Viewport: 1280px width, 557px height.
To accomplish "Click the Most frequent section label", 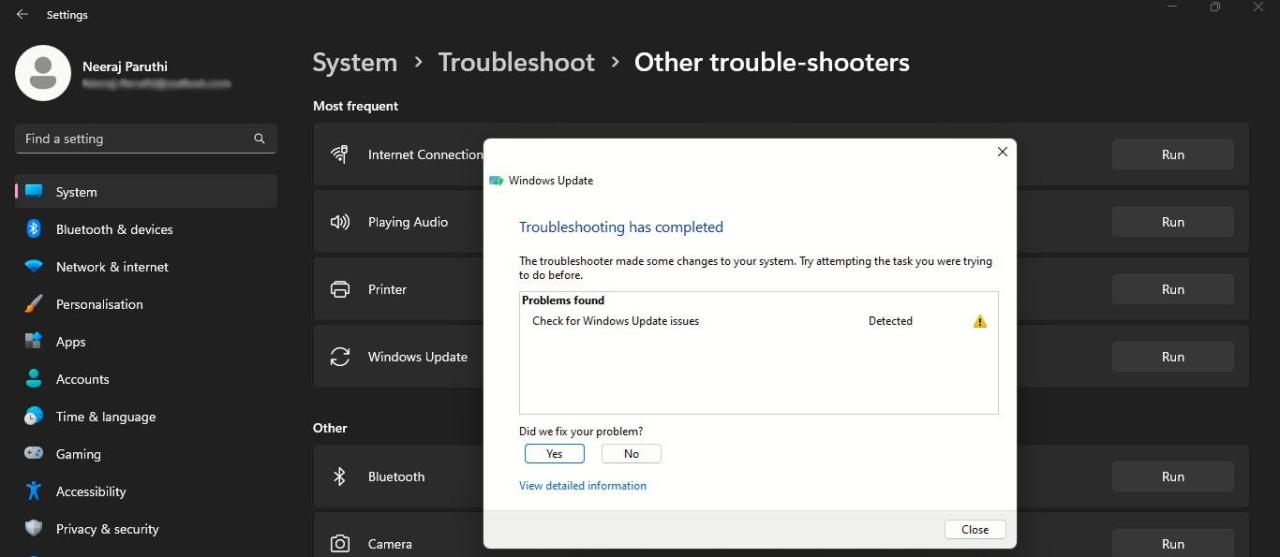I will click(355, 106).
